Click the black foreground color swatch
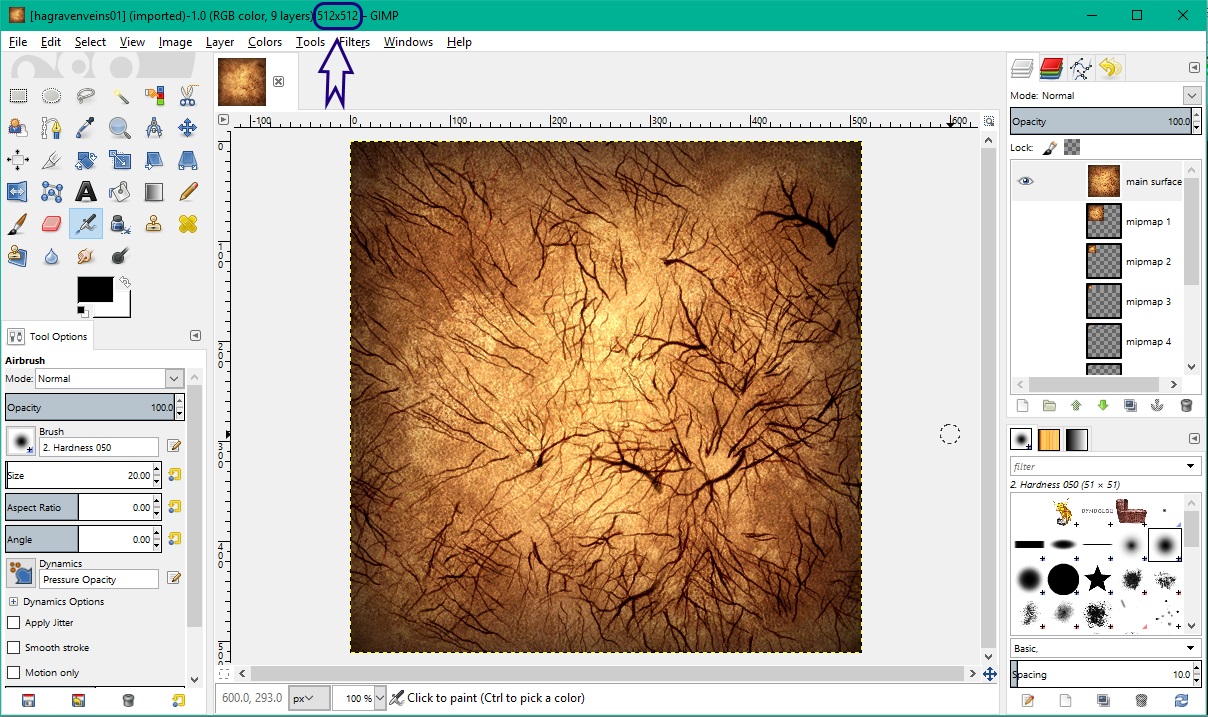The width and height of the screenshot is (1208, 717). coord(94,290)
